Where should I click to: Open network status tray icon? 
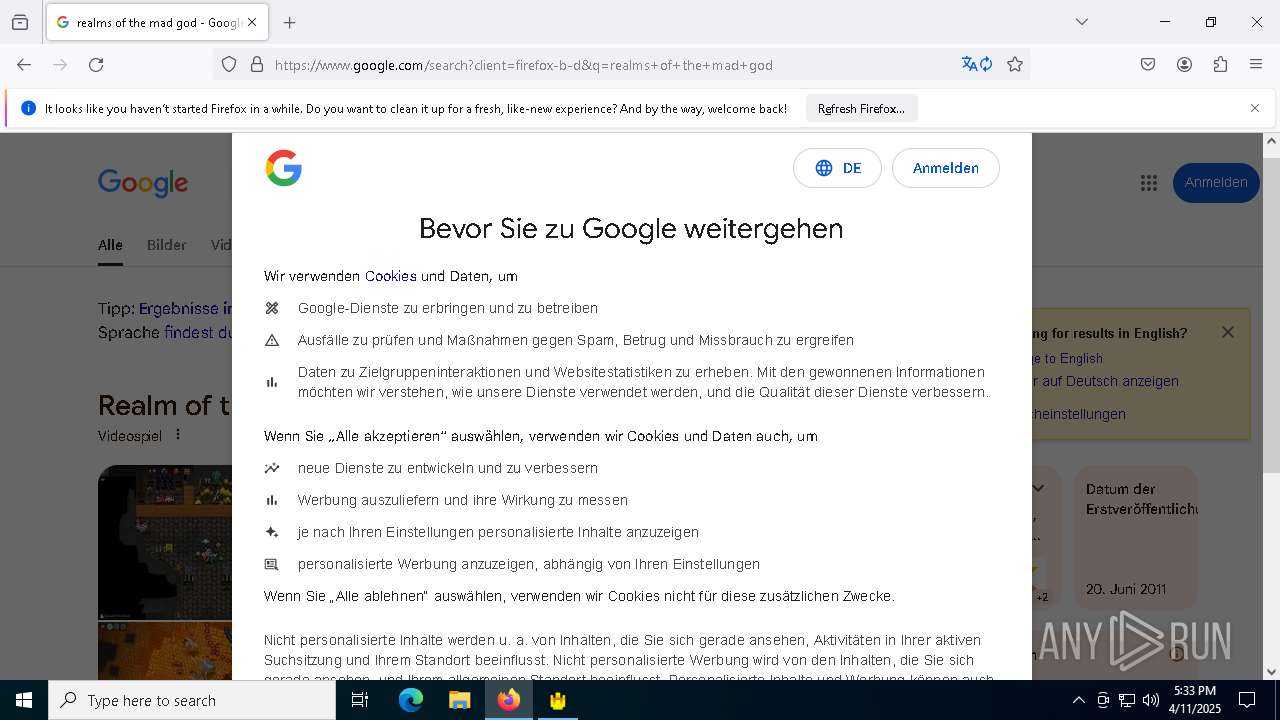1127,700
